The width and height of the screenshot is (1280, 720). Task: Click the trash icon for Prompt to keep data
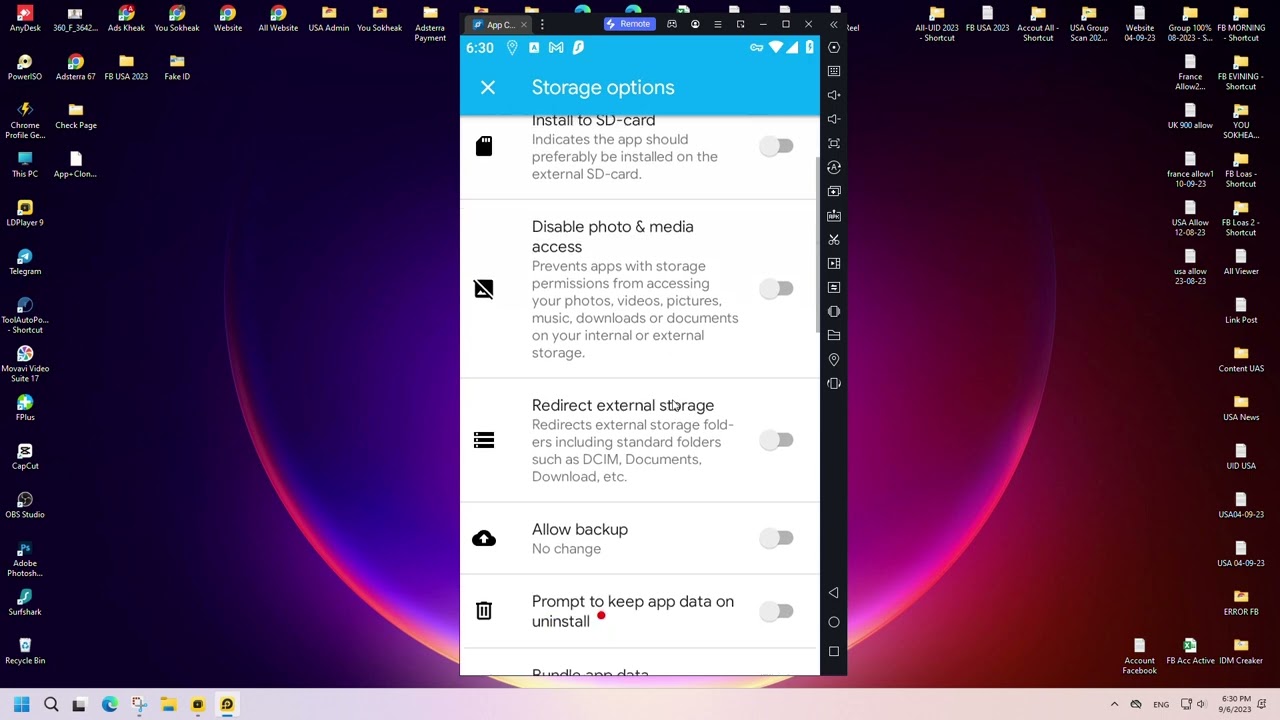point(484,611)
